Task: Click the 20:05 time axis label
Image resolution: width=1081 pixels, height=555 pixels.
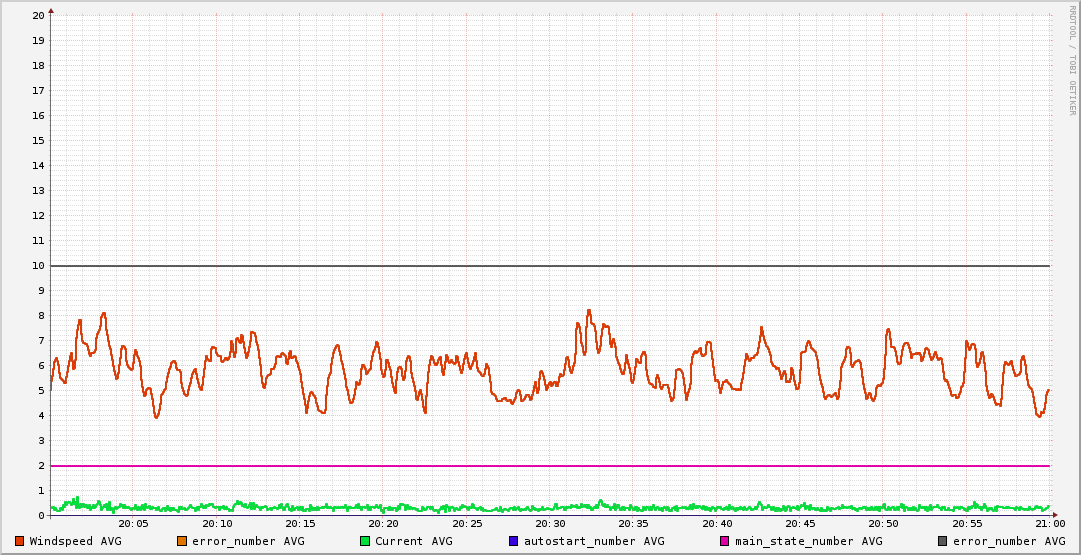Action: [133, 523]
